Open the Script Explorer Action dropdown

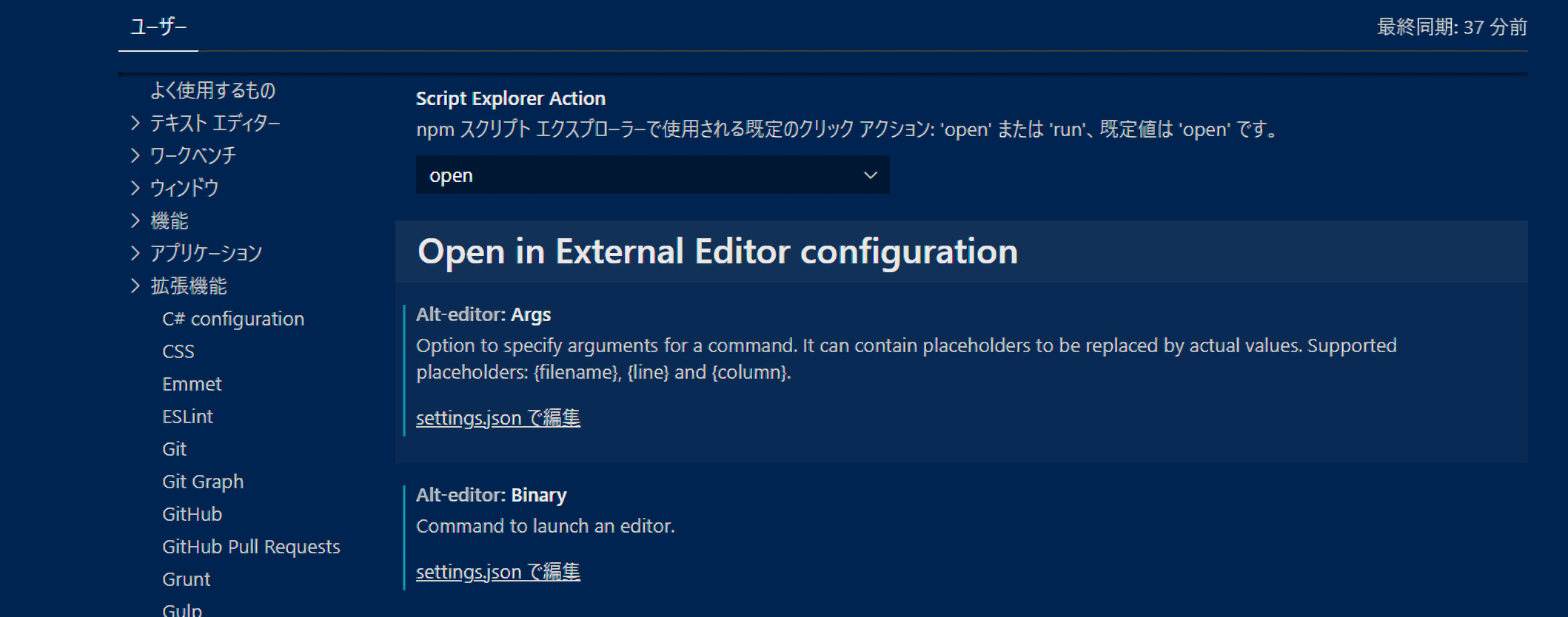(651, 175)
